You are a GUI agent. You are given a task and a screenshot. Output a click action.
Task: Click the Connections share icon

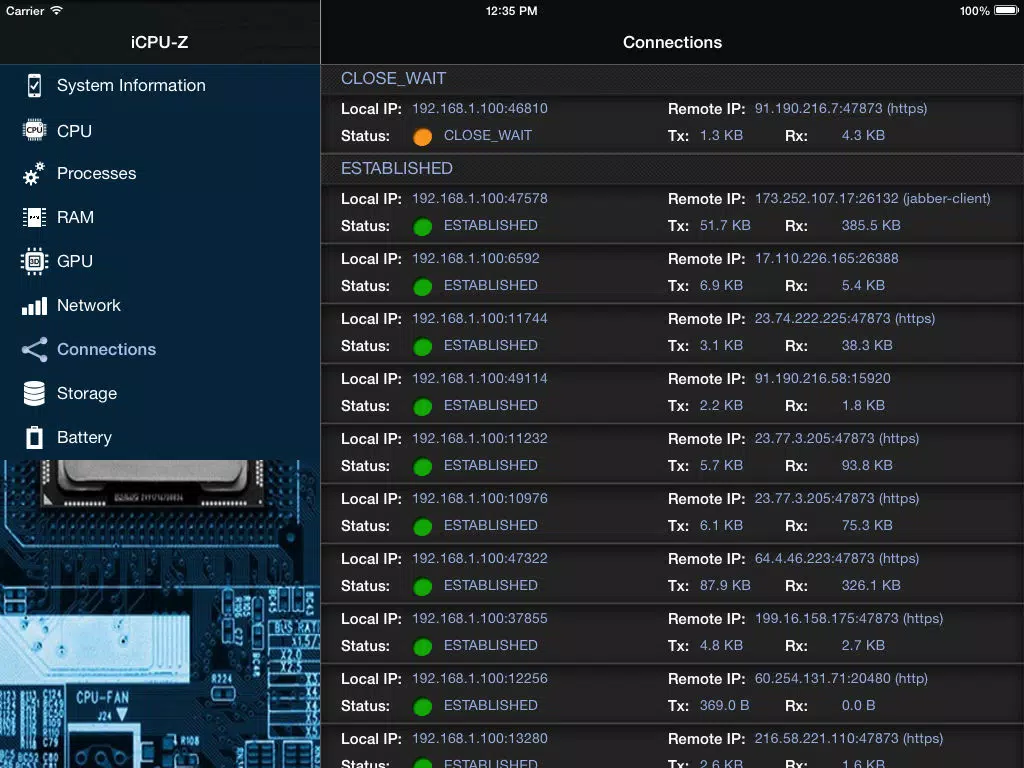point(35,349)
